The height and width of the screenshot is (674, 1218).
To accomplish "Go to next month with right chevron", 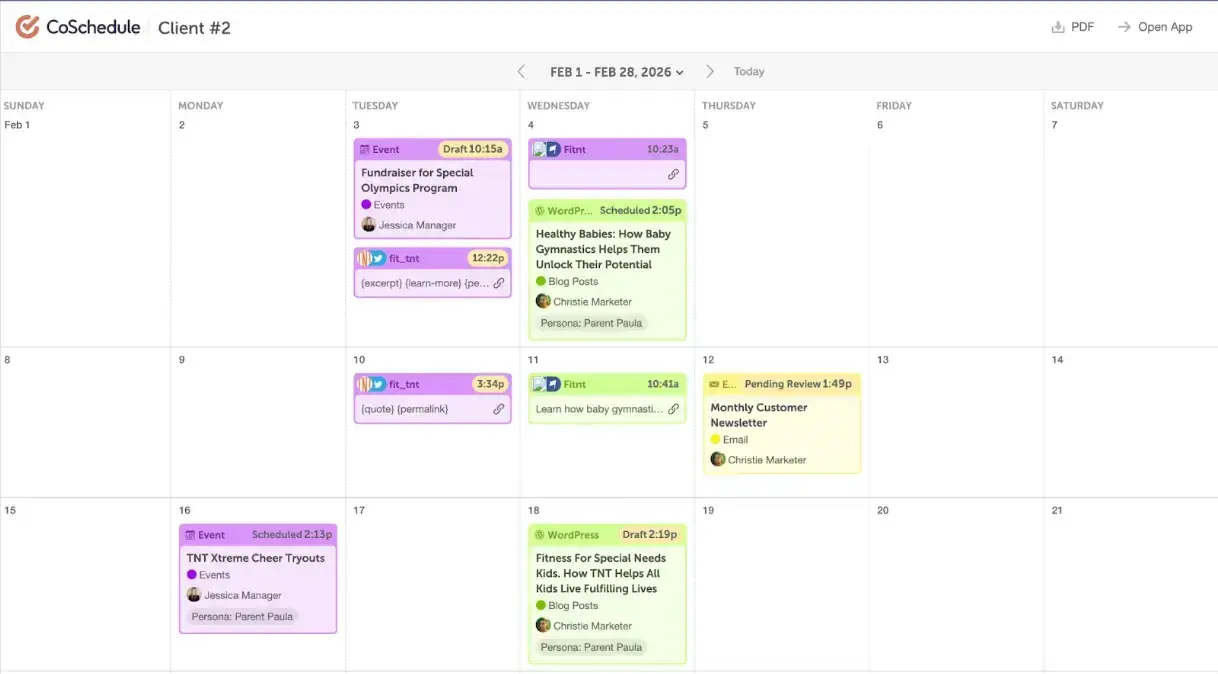I will click(710, 71).
